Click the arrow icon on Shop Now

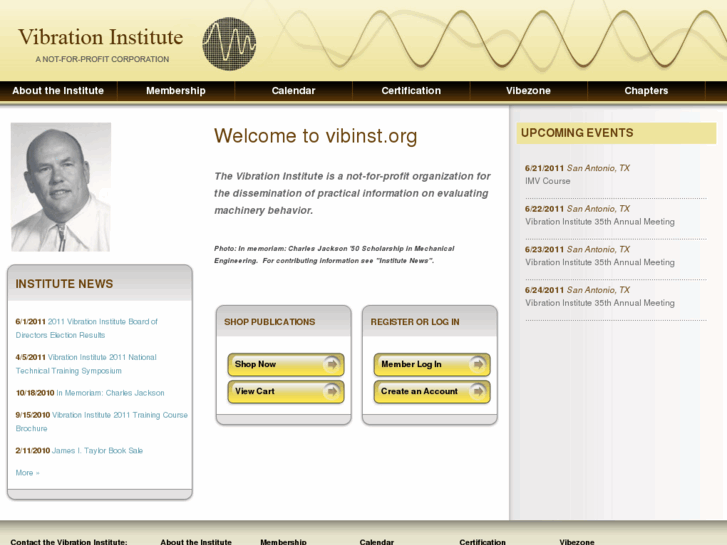332,365
